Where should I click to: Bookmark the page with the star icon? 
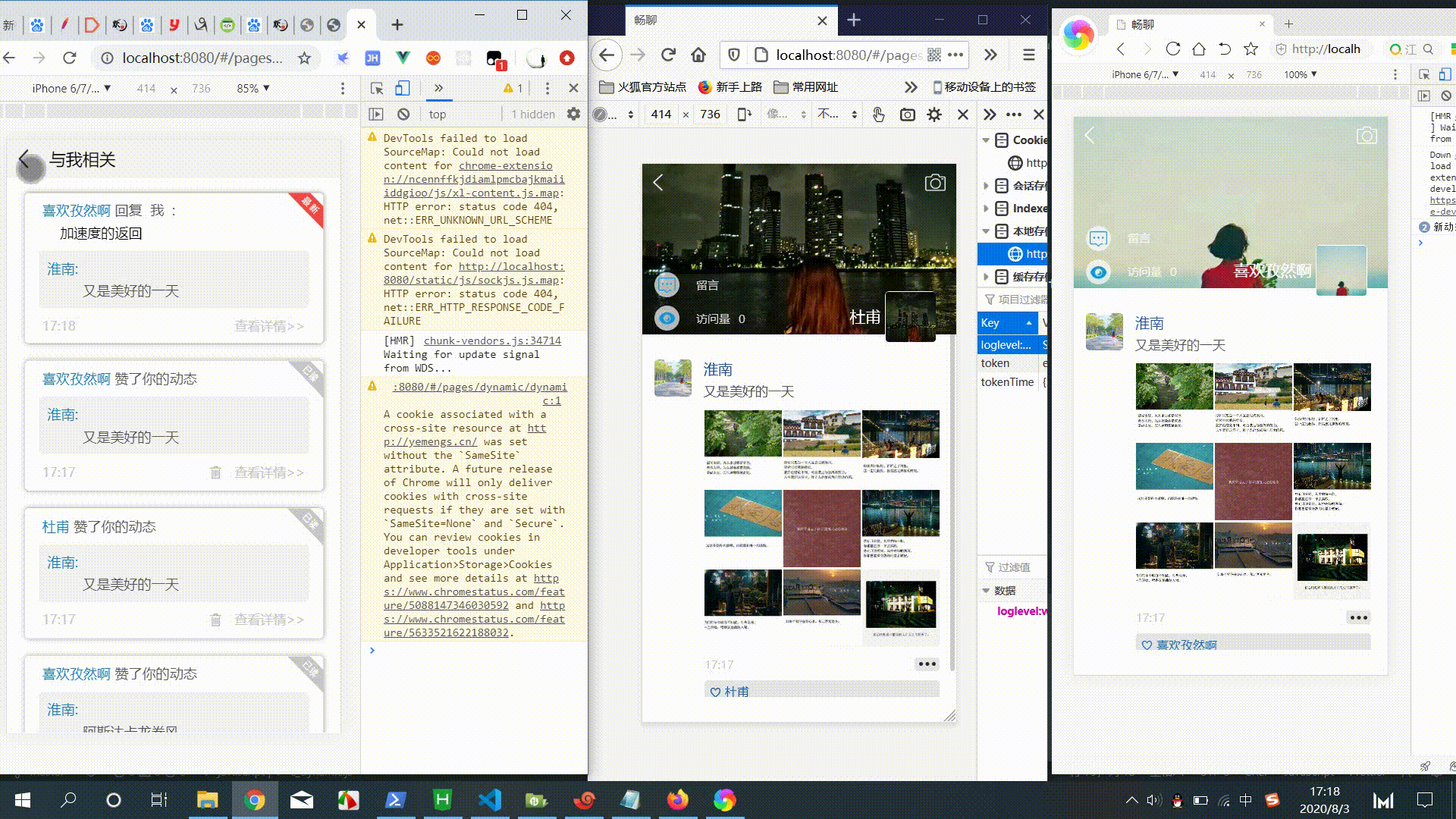point(304,58)
